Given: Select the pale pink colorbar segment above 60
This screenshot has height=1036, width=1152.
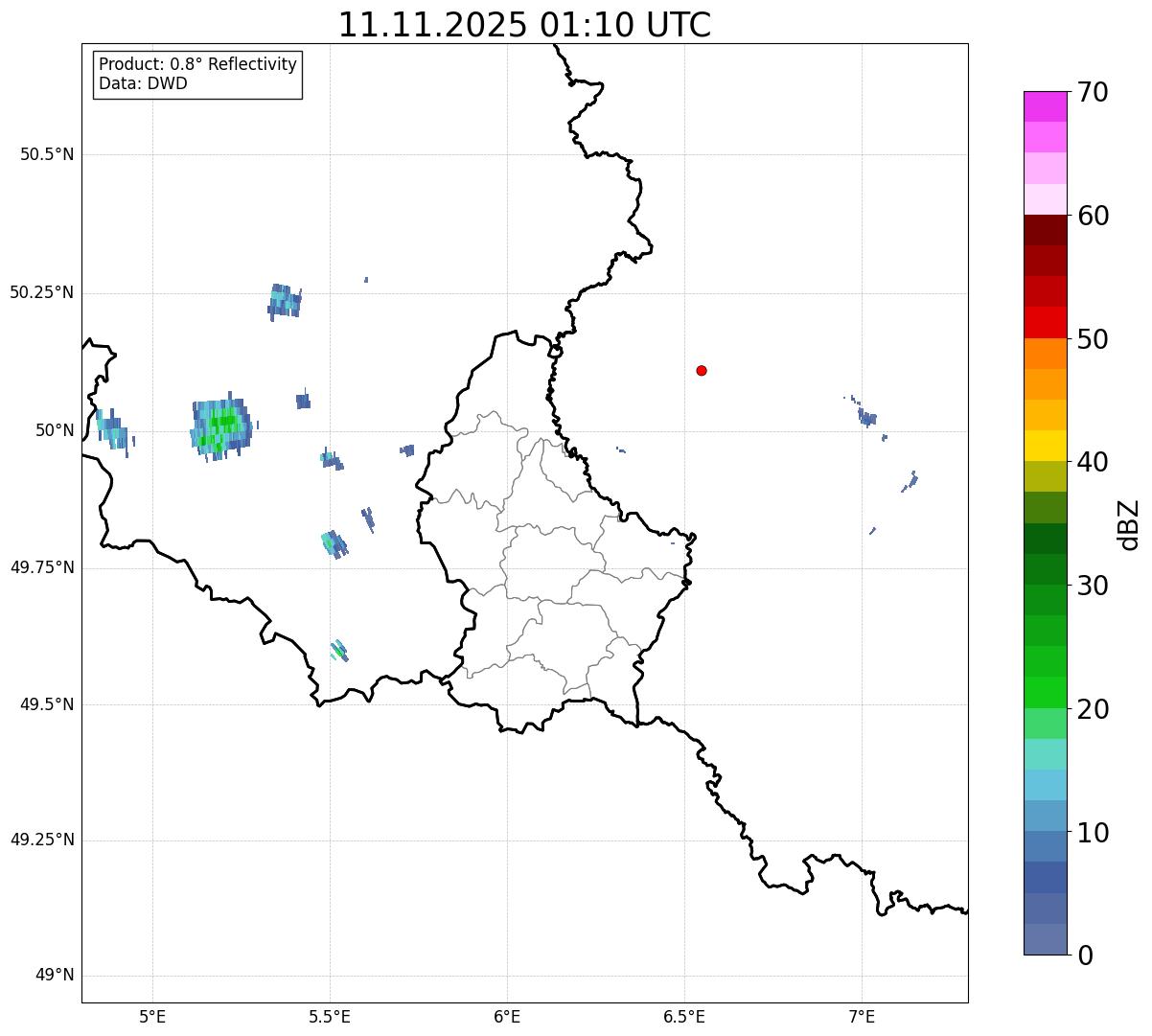Looking at the screenshot, I should [1045, 199].
